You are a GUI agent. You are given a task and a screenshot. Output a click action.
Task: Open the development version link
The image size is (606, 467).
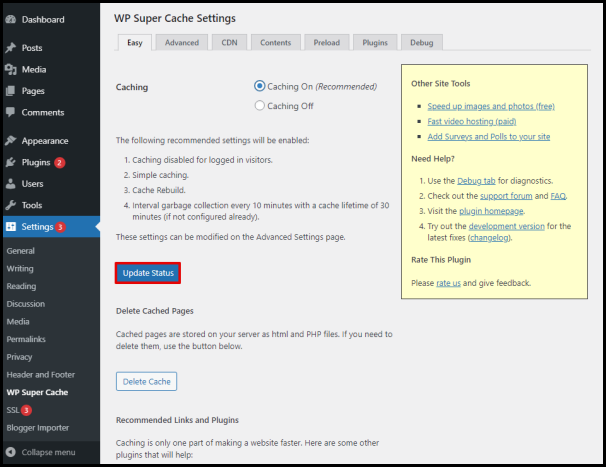tap(507, 226)
